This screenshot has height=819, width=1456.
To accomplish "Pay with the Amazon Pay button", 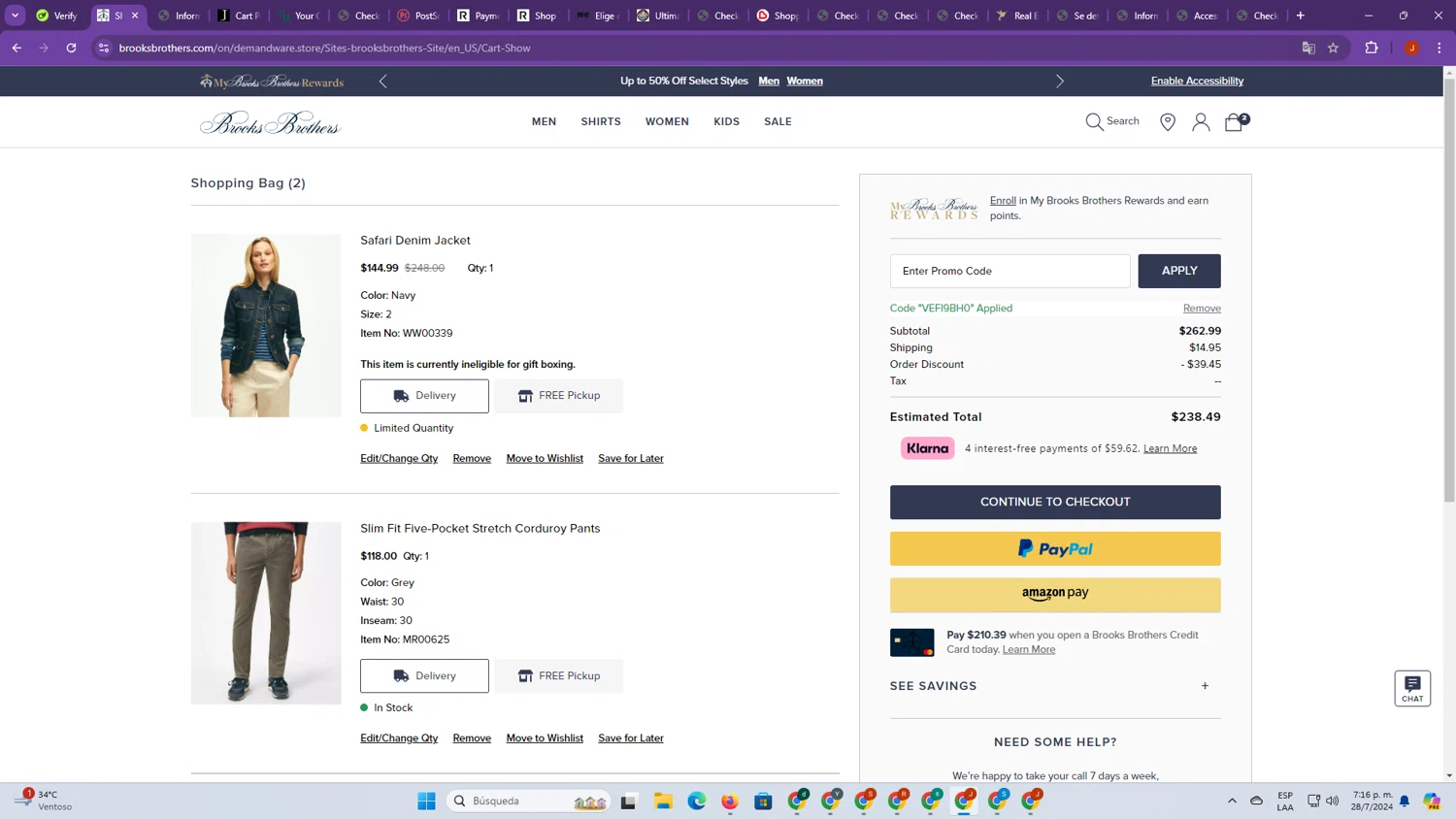I will (x=1055, y=595).
